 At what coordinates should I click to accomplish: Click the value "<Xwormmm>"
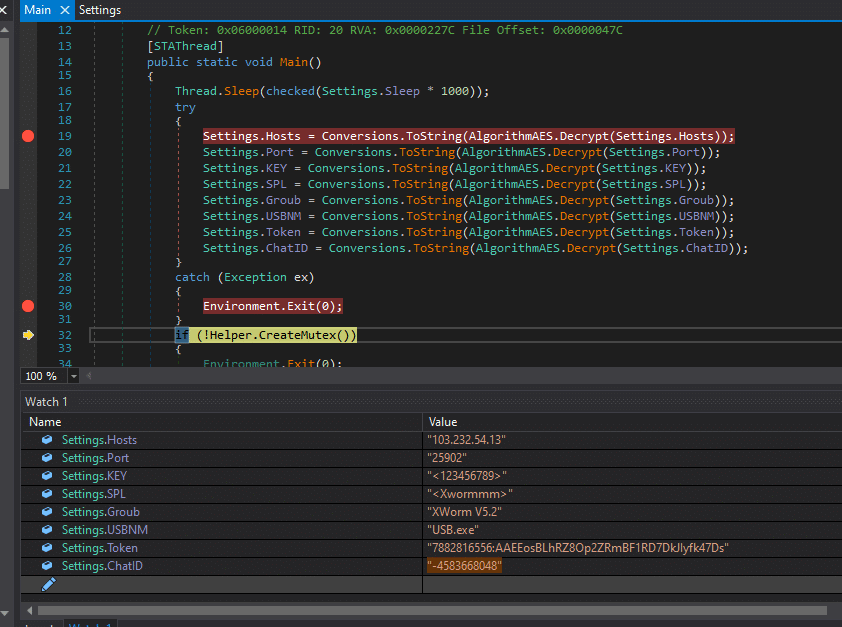click(470, 494)
